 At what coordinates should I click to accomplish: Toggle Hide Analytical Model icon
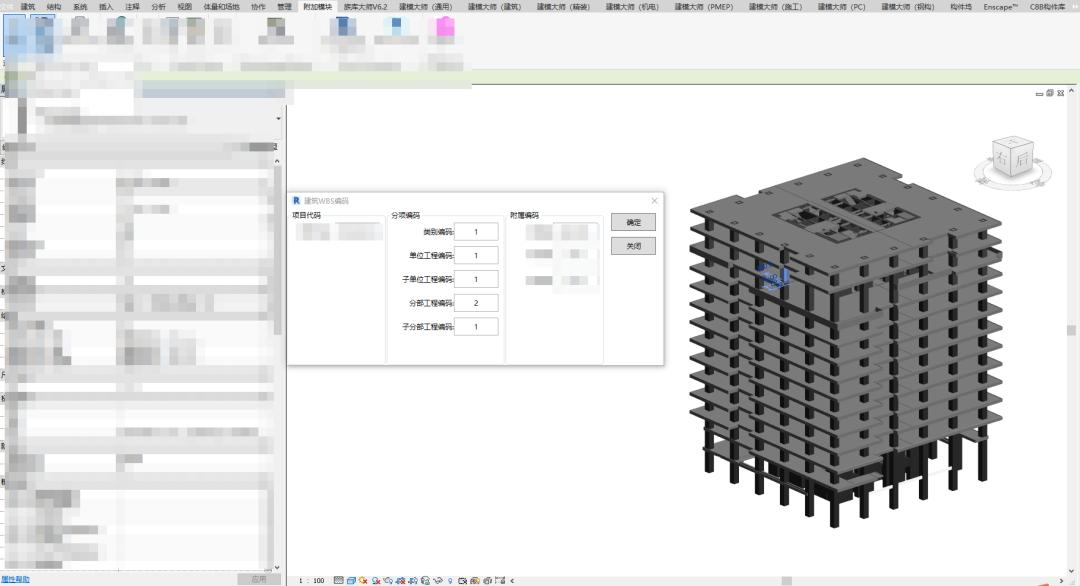[x=475, y=580]
